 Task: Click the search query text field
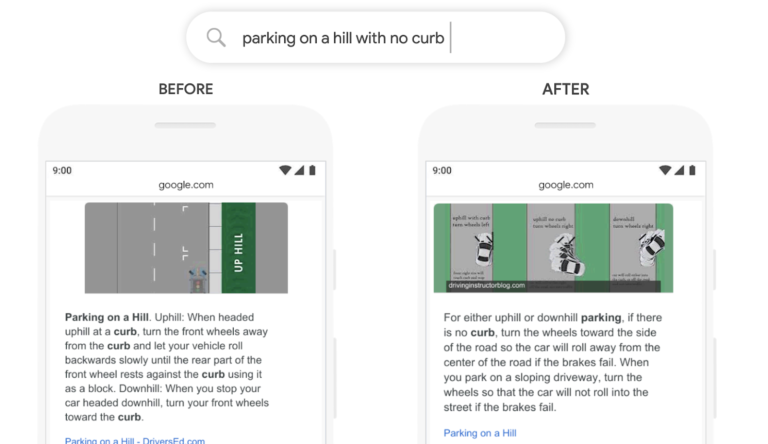(x=376, y=38)
